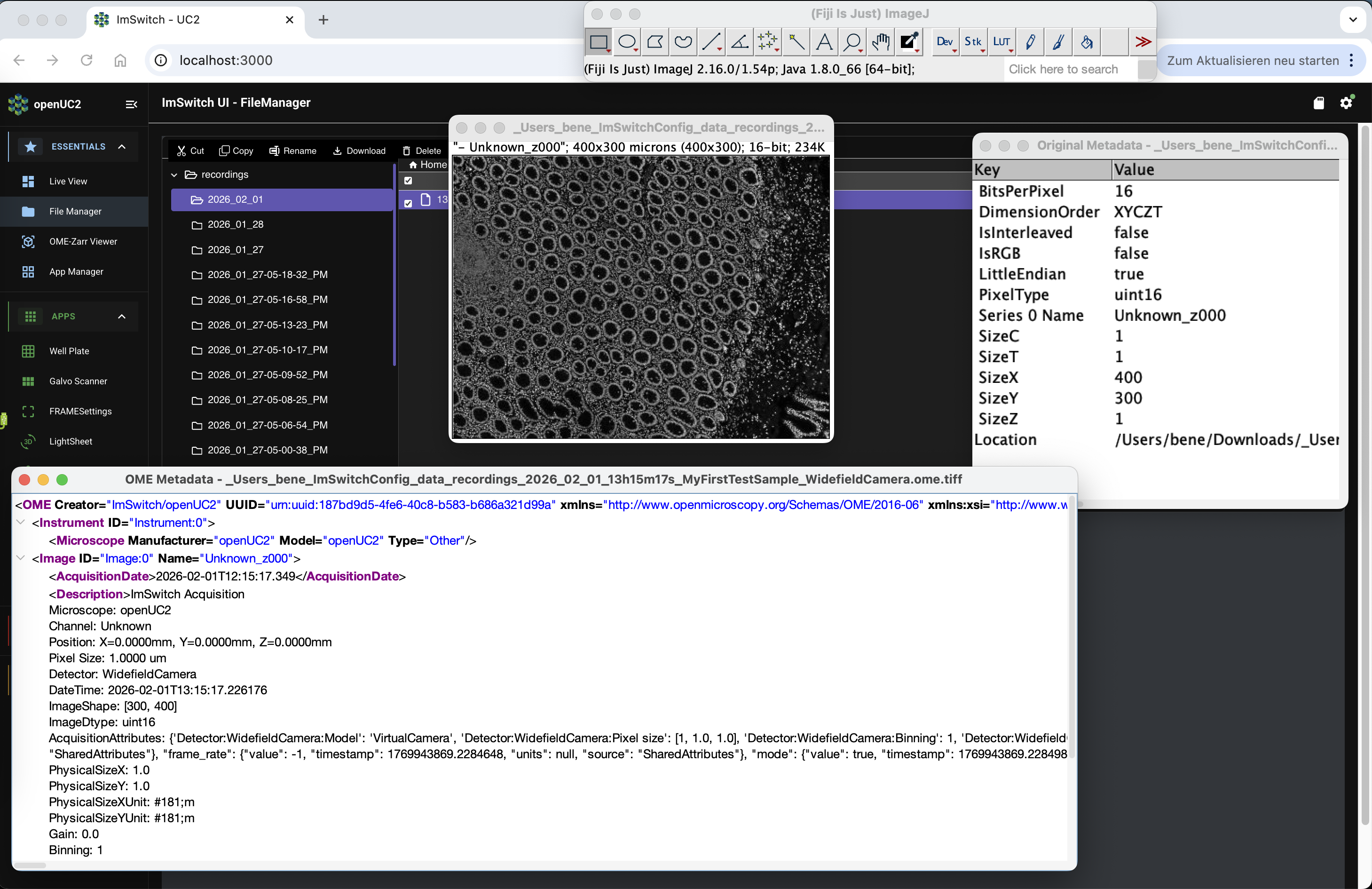The height and width of the screenshot is (889, 1372).
Task: Collapse the ESSENTIALS sidebar section
Action: [x=122, y=146]
